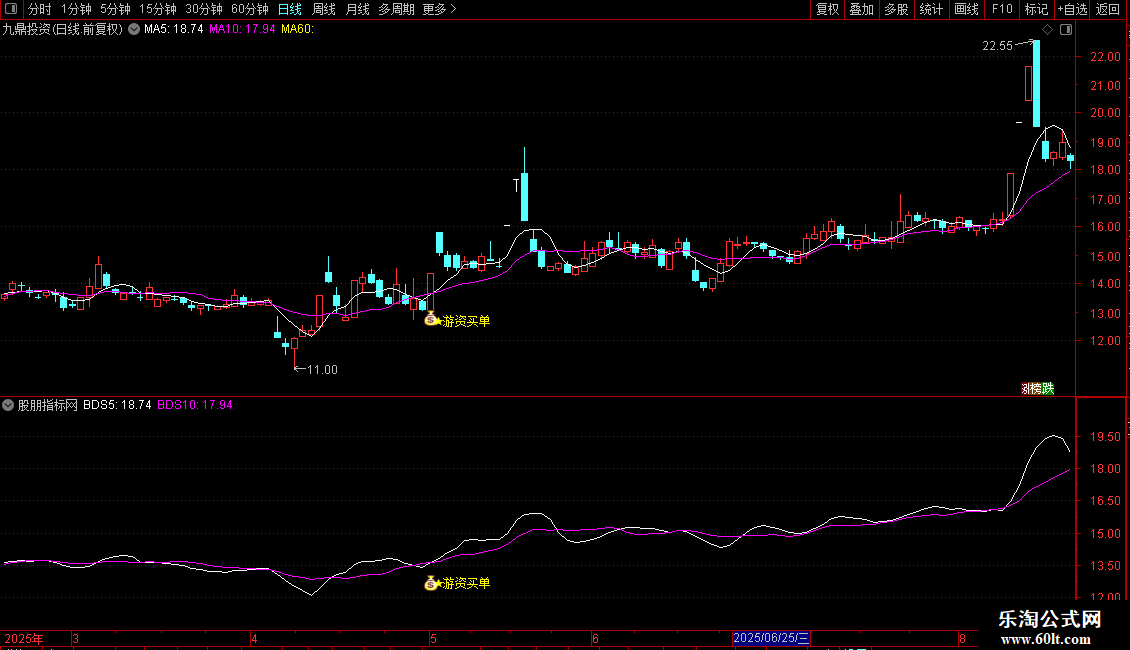Click the 22.55 high price annotation
The image size is (1130, 650).
pyautogui.click(x=997, y=45)
